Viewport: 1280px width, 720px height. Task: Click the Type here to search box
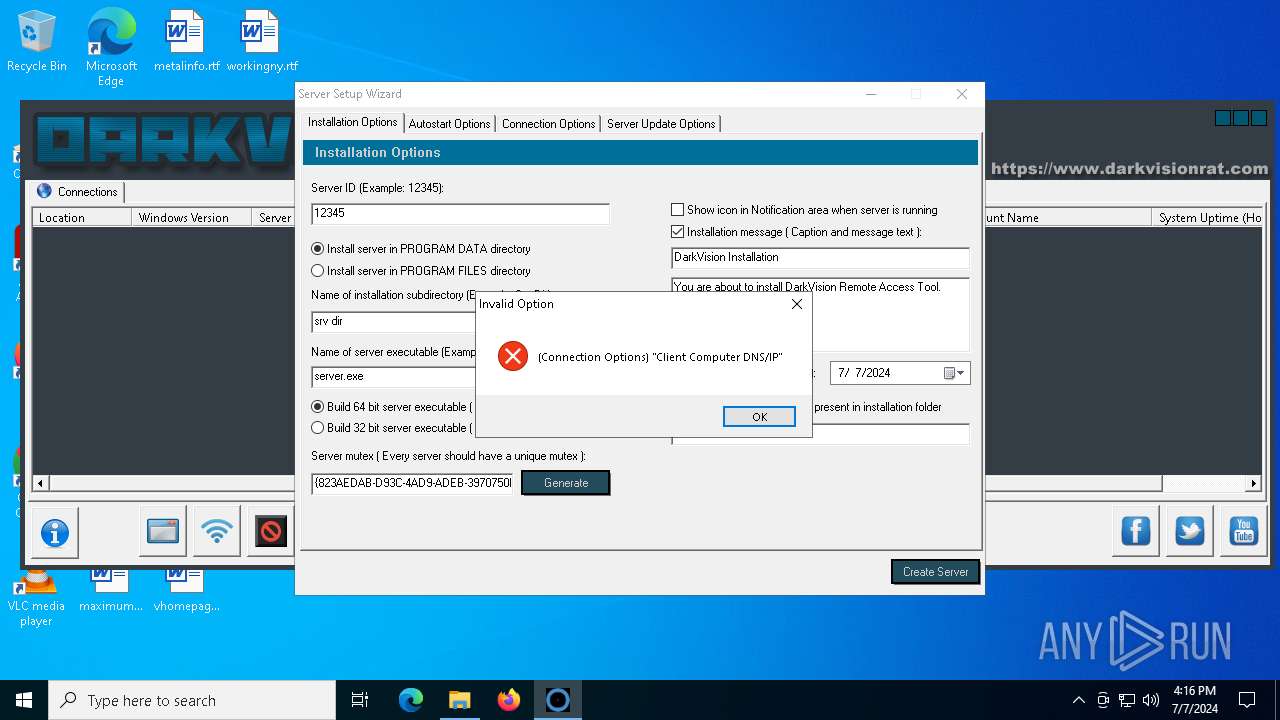click(192, 700)
